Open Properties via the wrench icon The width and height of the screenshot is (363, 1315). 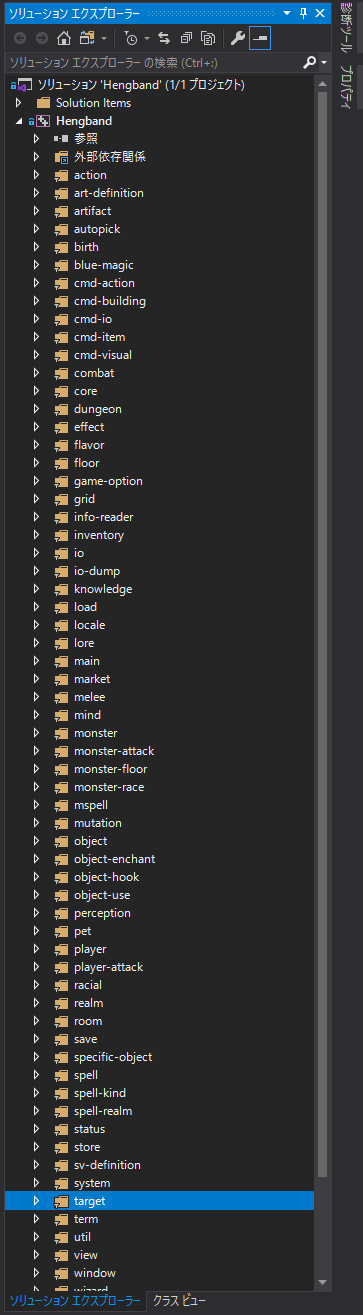tap(237, 38)
